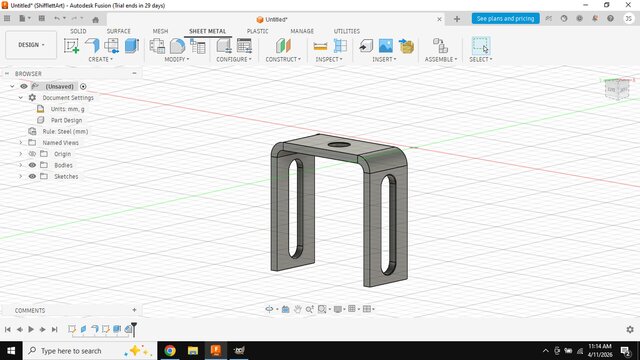Click See plans and pricing button
The image size is (640, 360).
coord(505,18)
